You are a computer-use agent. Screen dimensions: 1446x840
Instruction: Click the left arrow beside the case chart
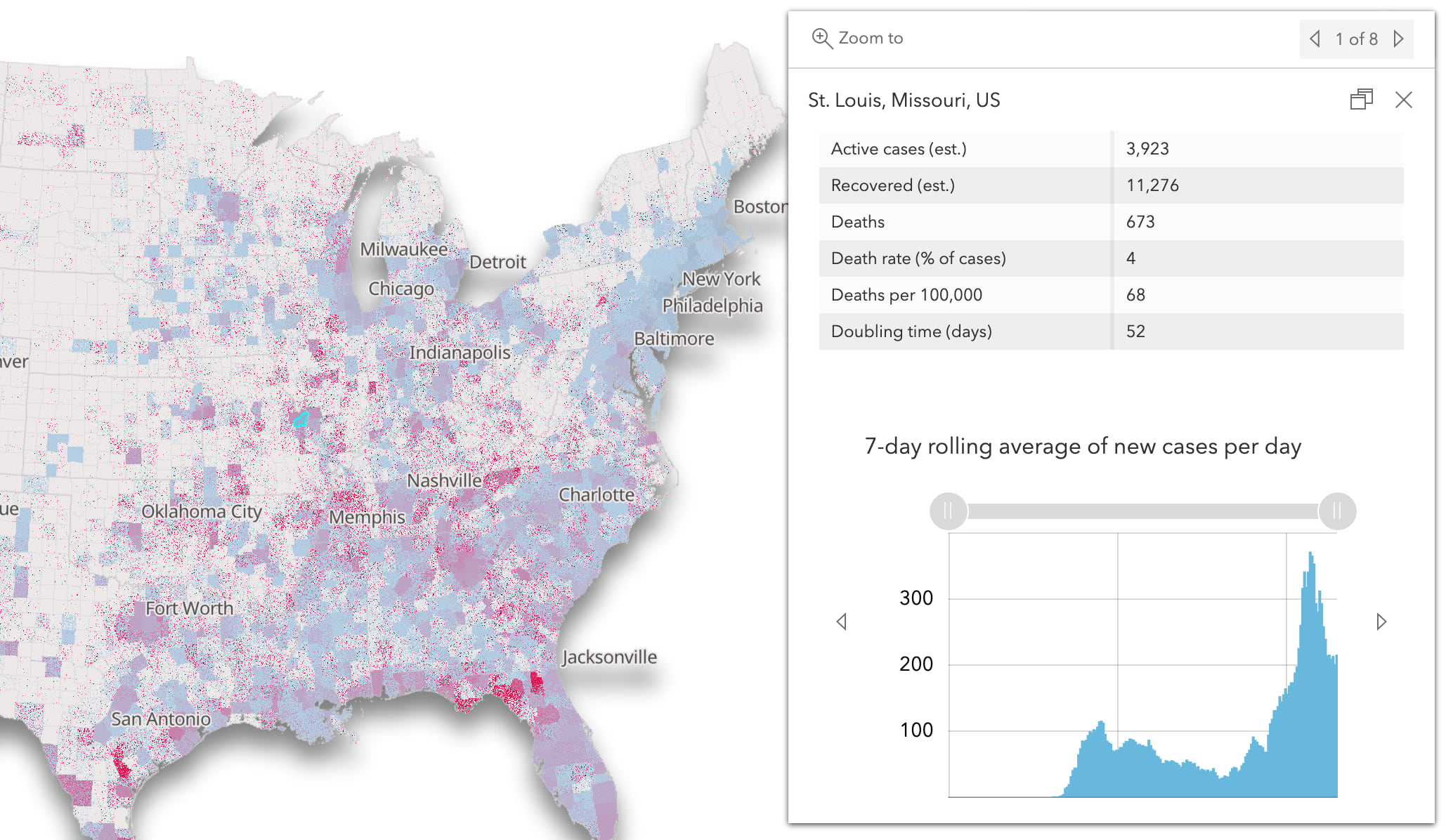pyautogui.click(x=842, y=621)
